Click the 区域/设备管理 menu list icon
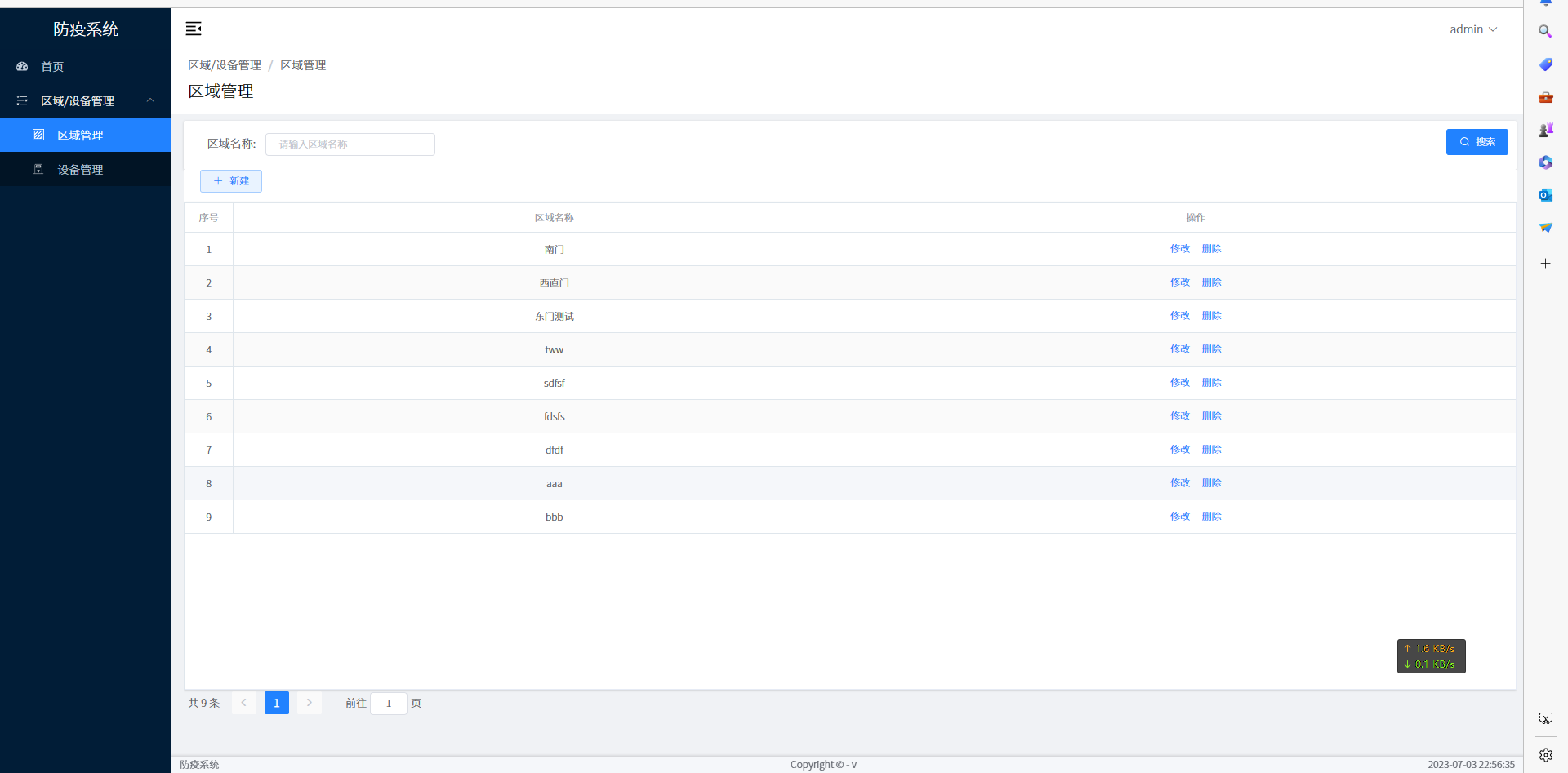The width and height of the screenshot is (1568, 773). pyautogui.click(x=22, y=100)
